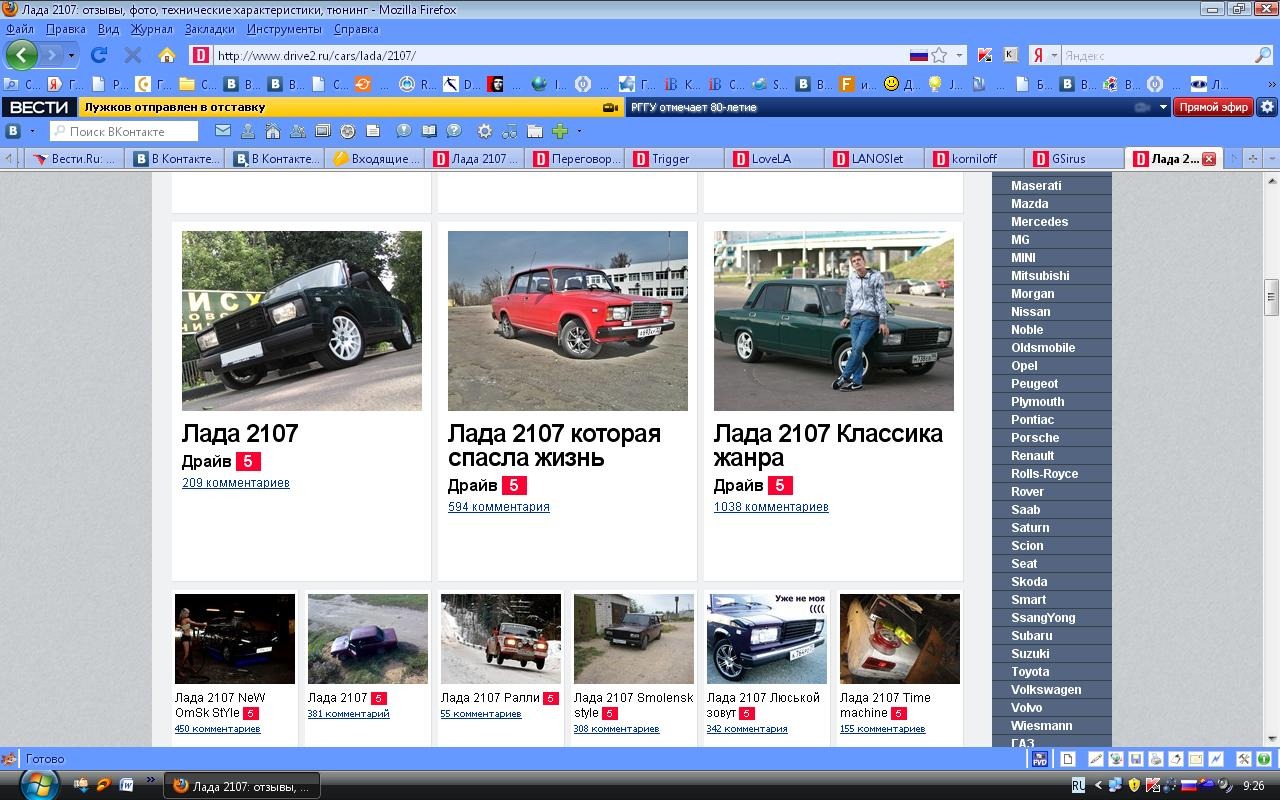Switch to the LANOSlet tab
This screenshot has height=800, width=1280.
click(x=873, y=158)
